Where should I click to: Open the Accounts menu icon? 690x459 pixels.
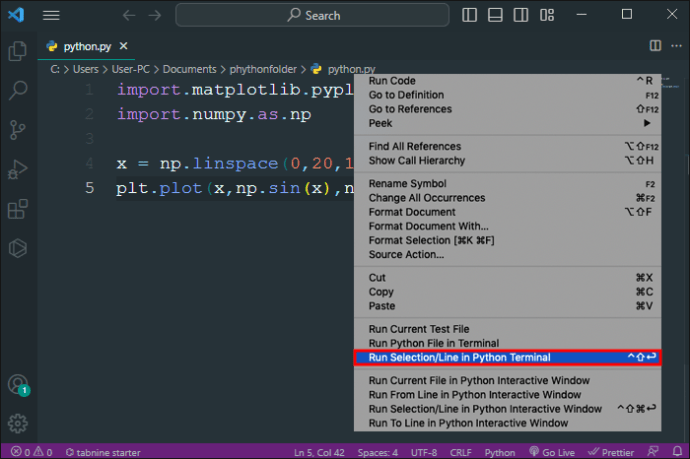[x=18, y=385]
